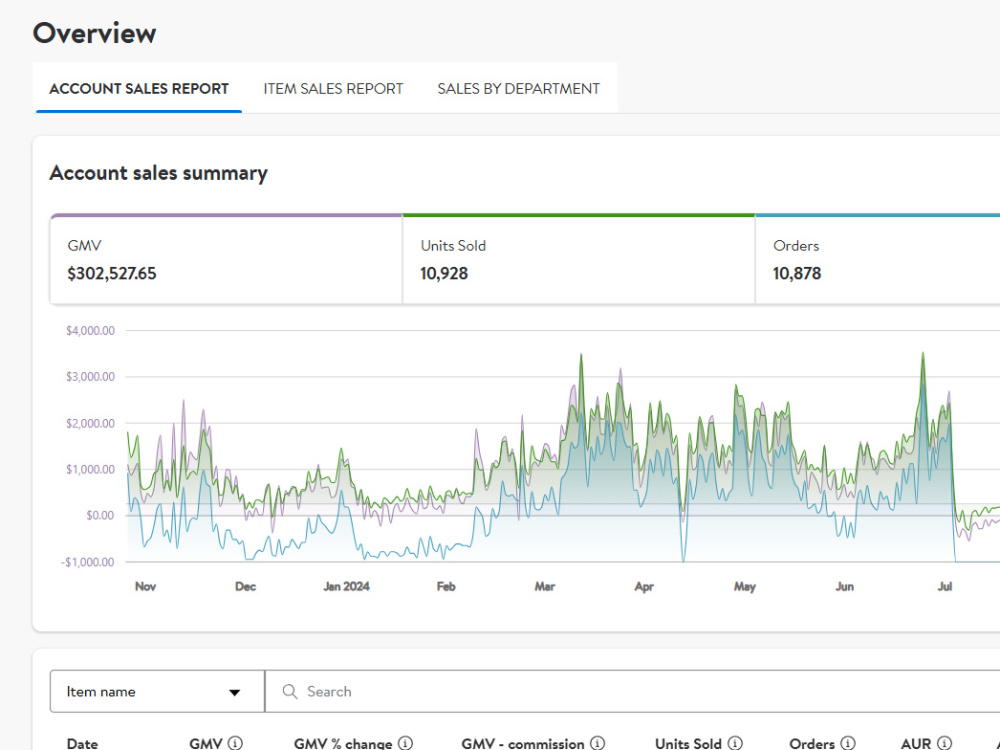Image resolution: width=1000 pixels, height=750 pixels.
Task: Sort table by GMV % change header
Action: [x=342, y=744]
